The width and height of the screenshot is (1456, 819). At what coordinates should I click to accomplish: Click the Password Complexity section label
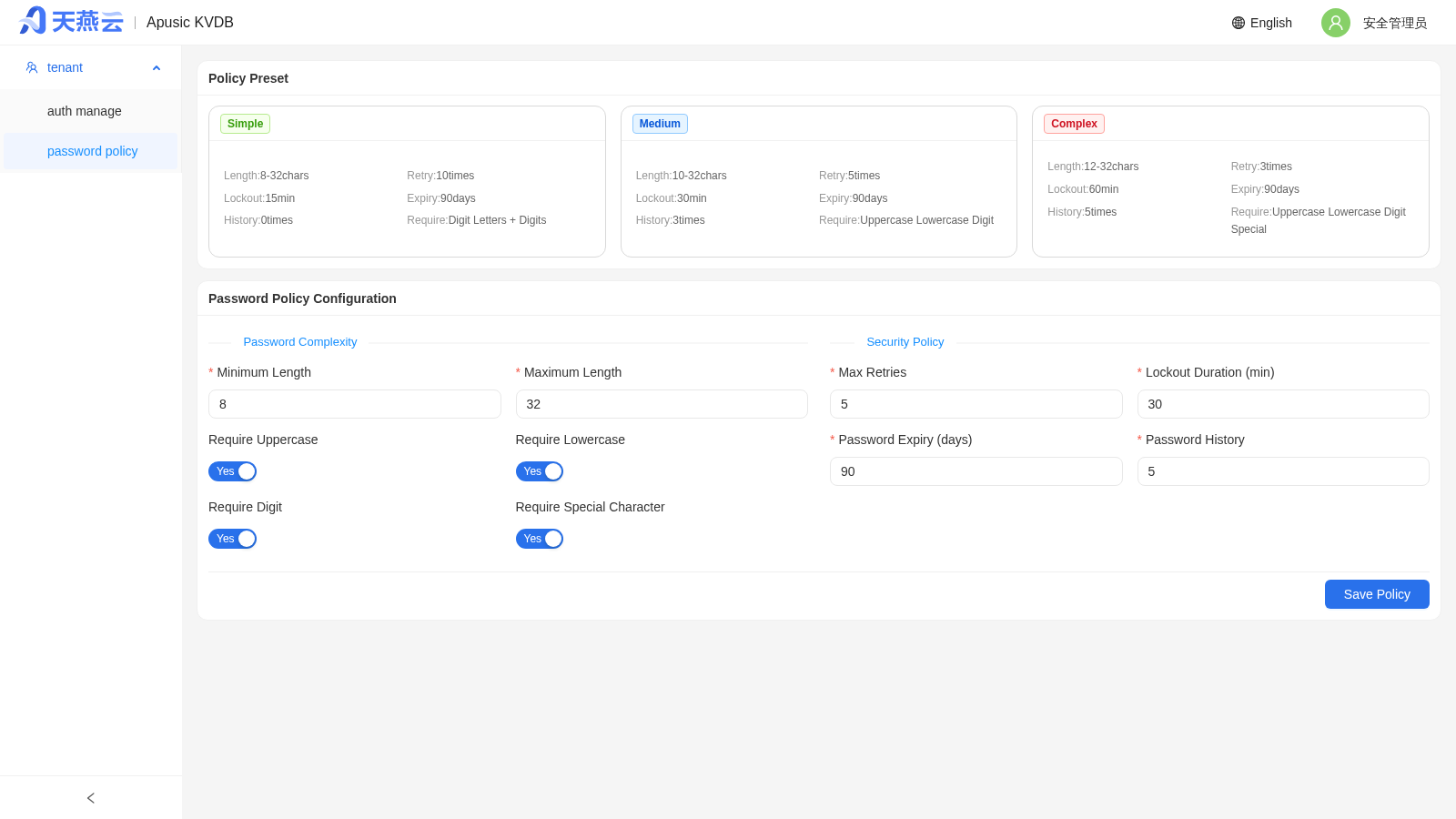(300, 342)
